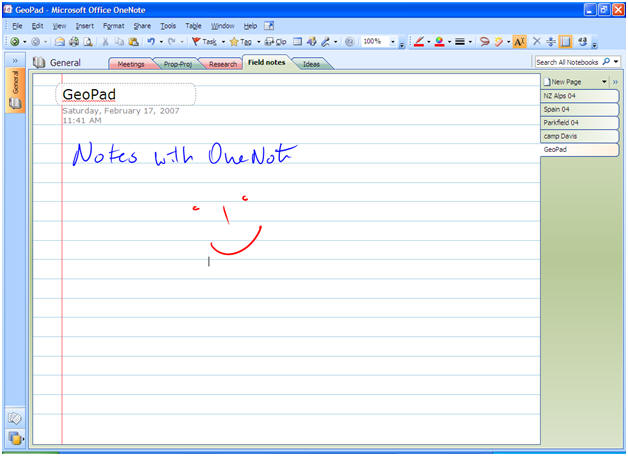Open the bottom-left all notebooks icon
The height and width of the screenshot is (456, 628).
coord(15,438)
